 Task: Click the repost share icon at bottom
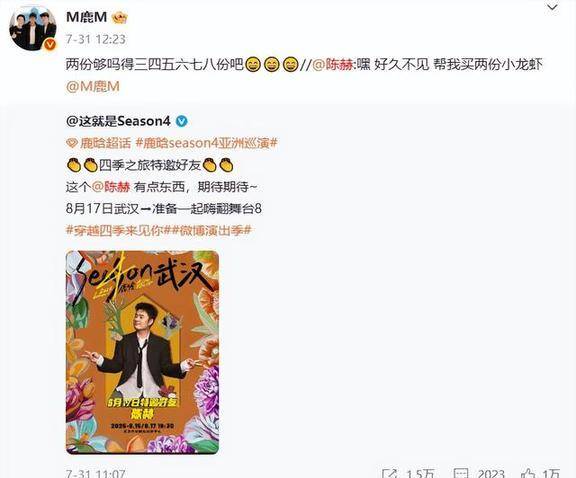click(x=390, y=472)
